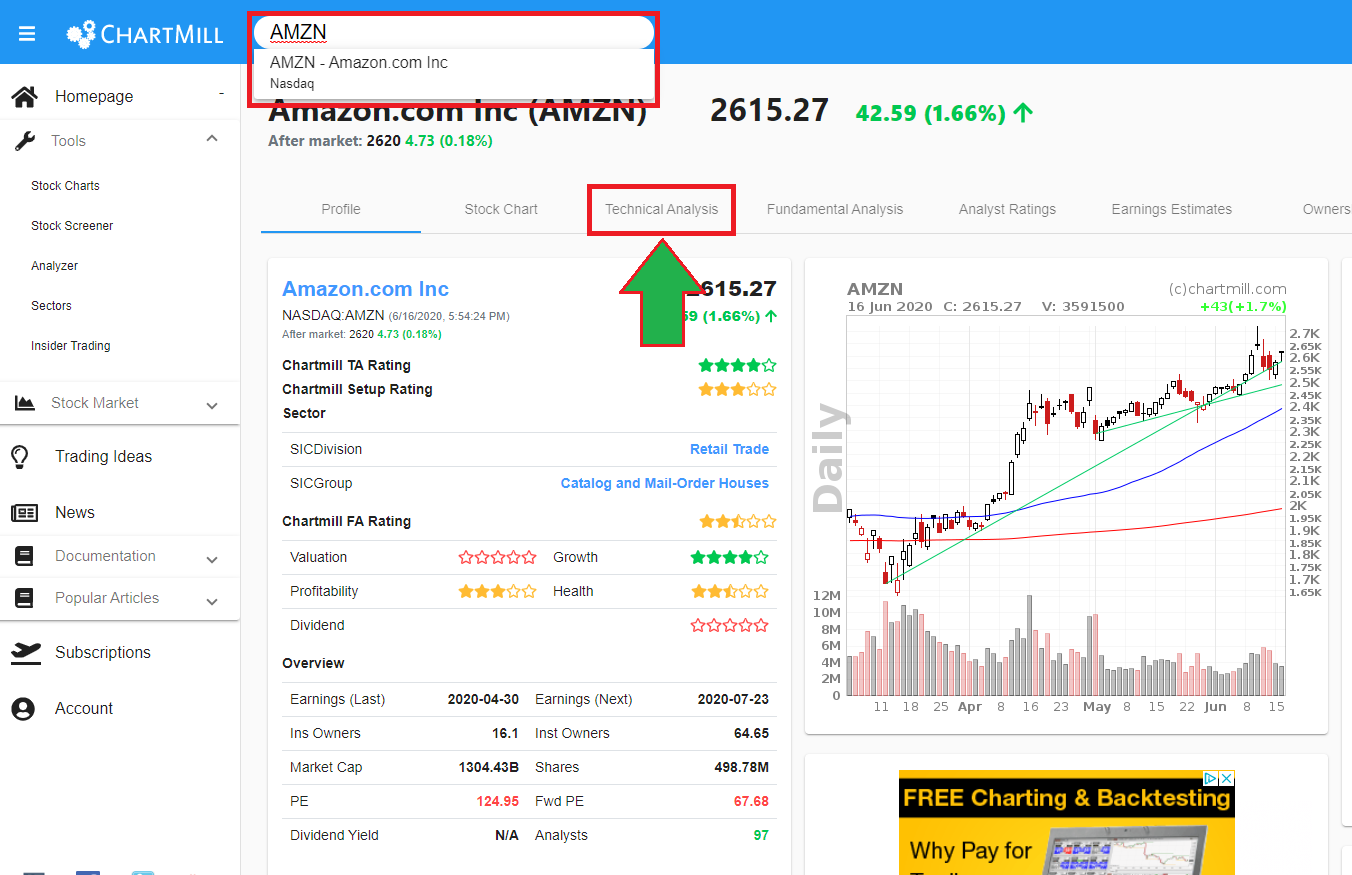Collapse the Tools section chevron

pos(212,139)
